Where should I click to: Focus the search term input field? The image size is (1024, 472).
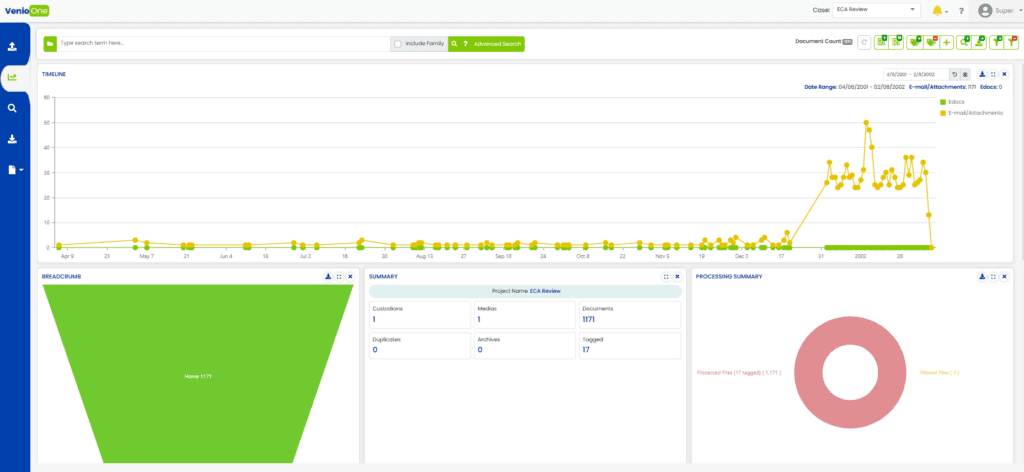pos(222,44)
